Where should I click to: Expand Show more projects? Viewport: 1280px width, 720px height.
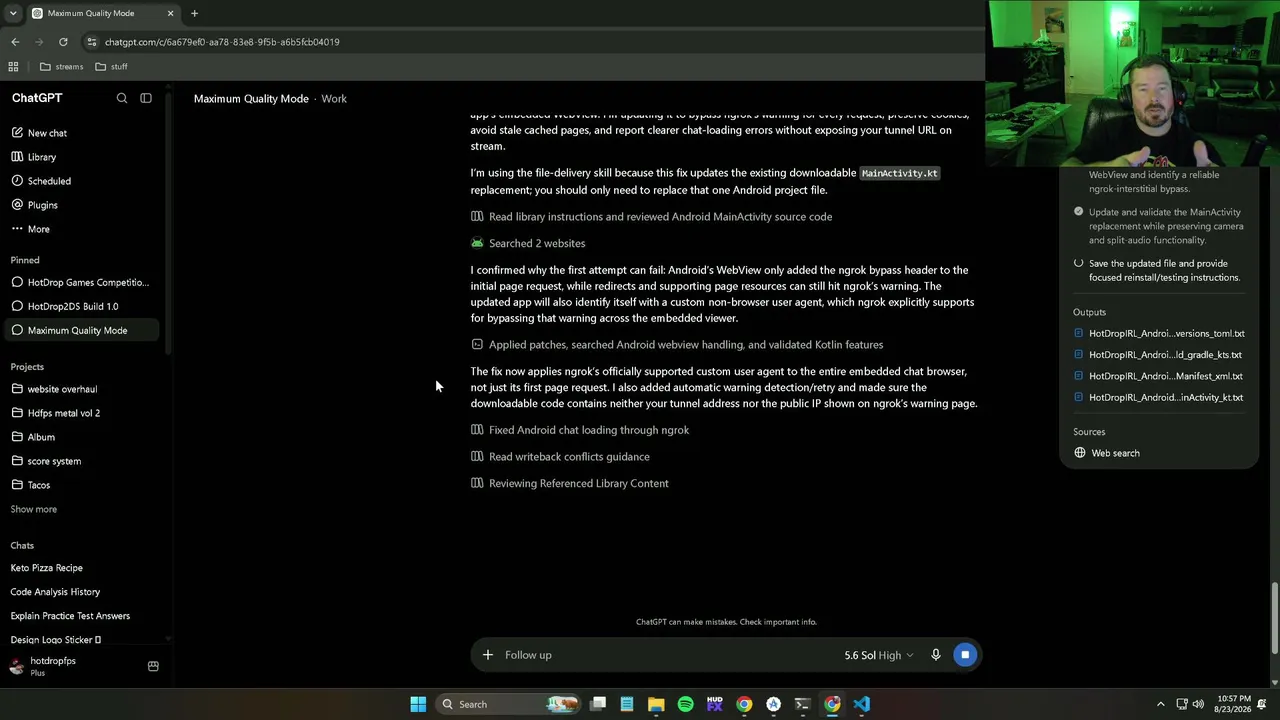tap(34, 509)
